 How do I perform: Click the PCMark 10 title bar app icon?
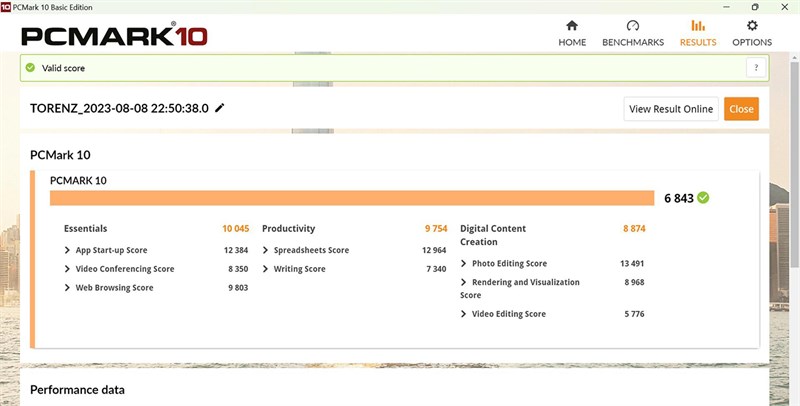(6, 7)
